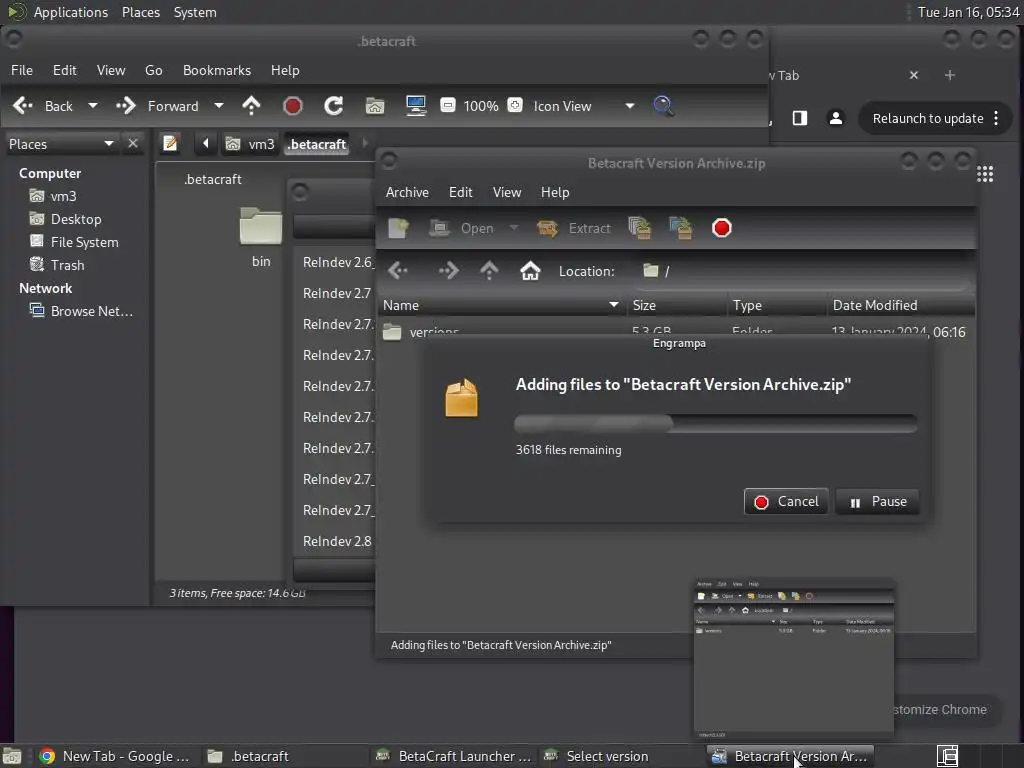Screen dimensions: 1024x768
Task: Open vm3 in Places sidebar
Action: coord(63,196)
